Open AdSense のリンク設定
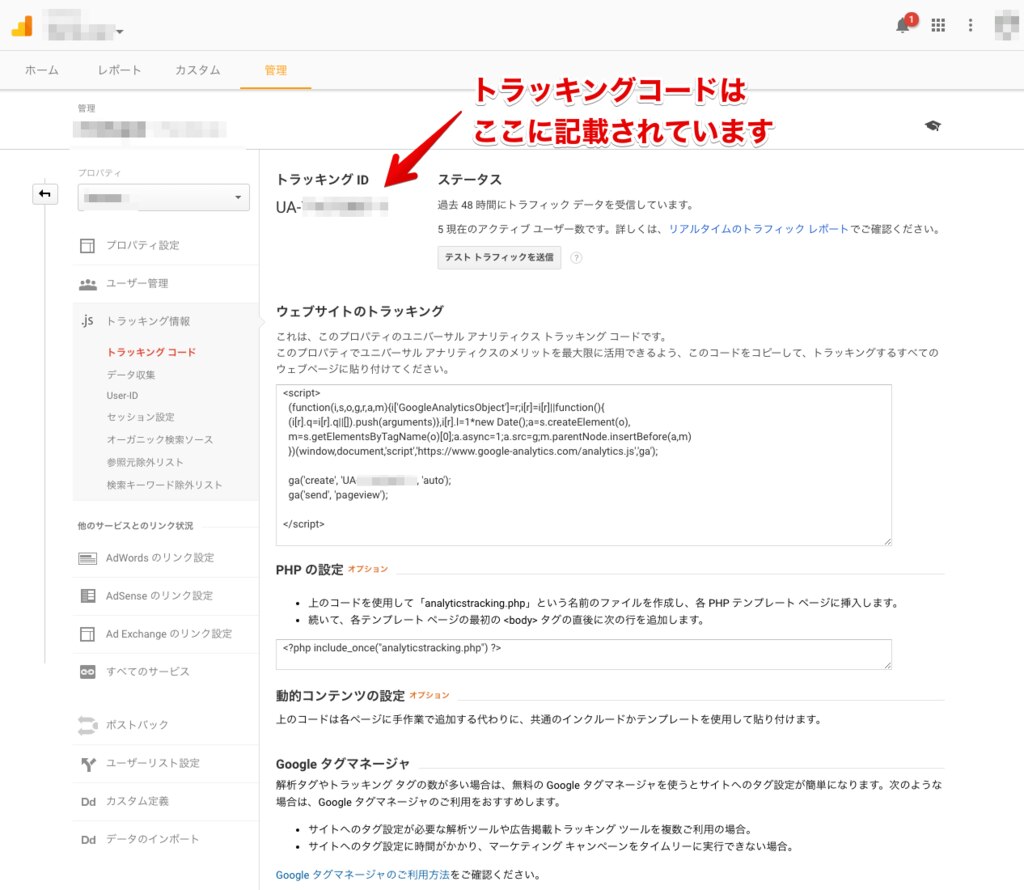The image size is (1024, 890). tap(159, 596)
